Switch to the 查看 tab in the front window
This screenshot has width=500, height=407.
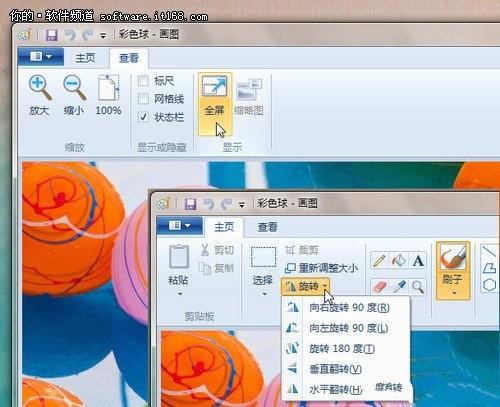tap(268, 227)
